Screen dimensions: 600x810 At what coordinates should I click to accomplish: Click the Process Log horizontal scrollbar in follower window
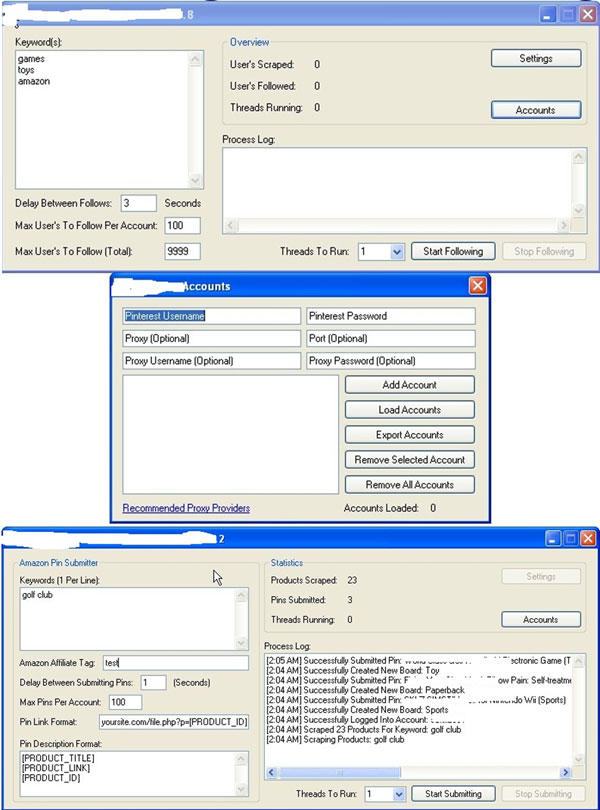point(397,225)
